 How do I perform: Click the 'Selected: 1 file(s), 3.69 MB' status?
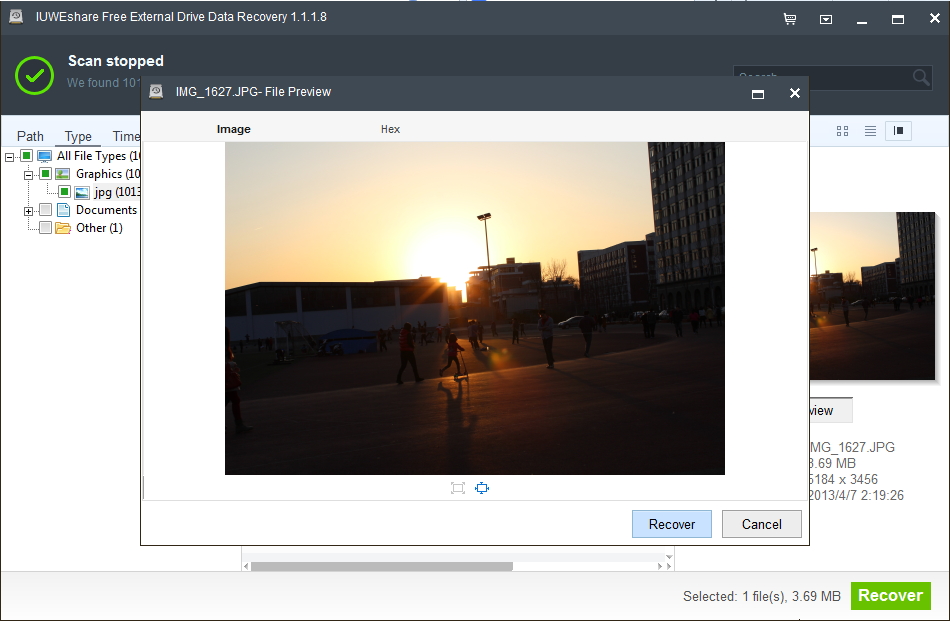click(762, 596)
